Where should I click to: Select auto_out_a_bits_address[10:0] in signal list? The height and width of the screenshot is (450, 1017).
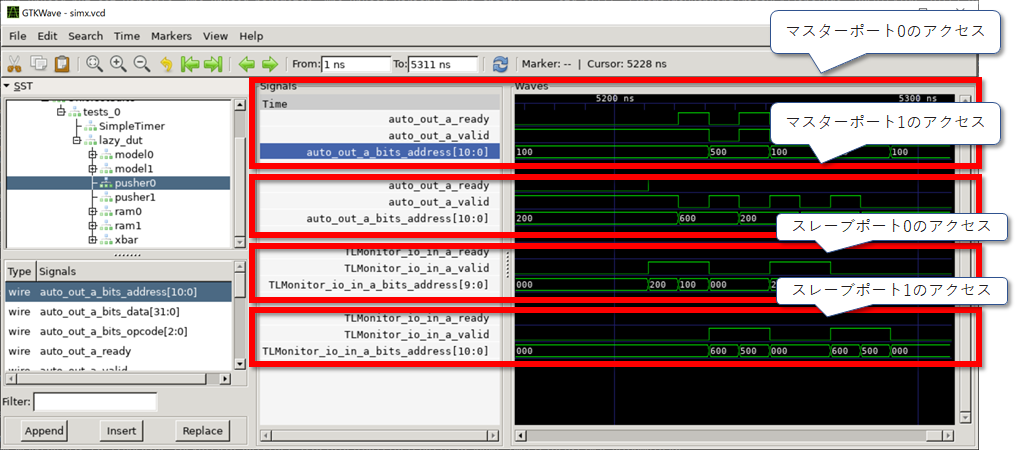tap(118, 292)
